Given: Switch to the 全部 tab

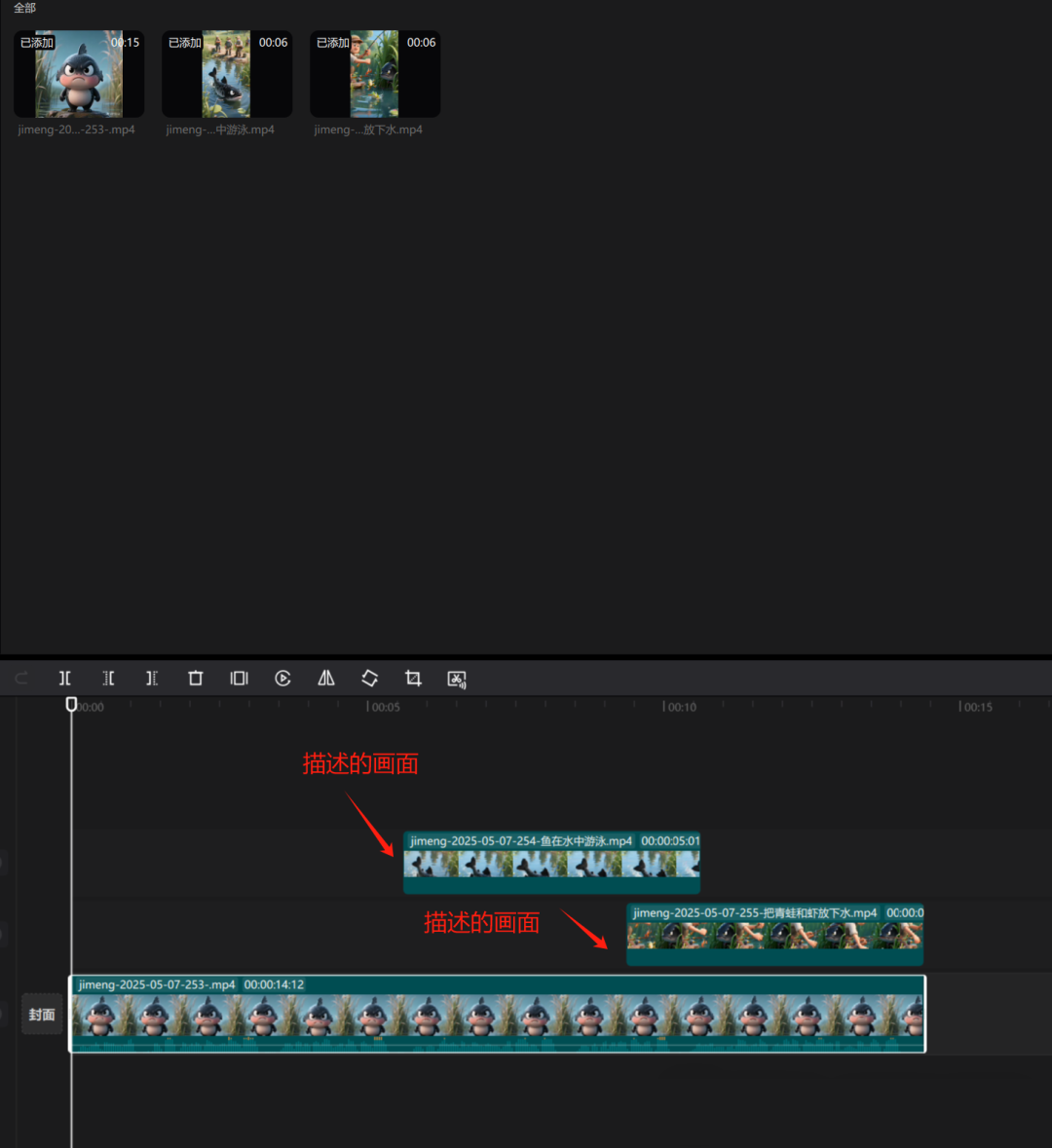Looking at the screenshot, I should coord(25,8).
